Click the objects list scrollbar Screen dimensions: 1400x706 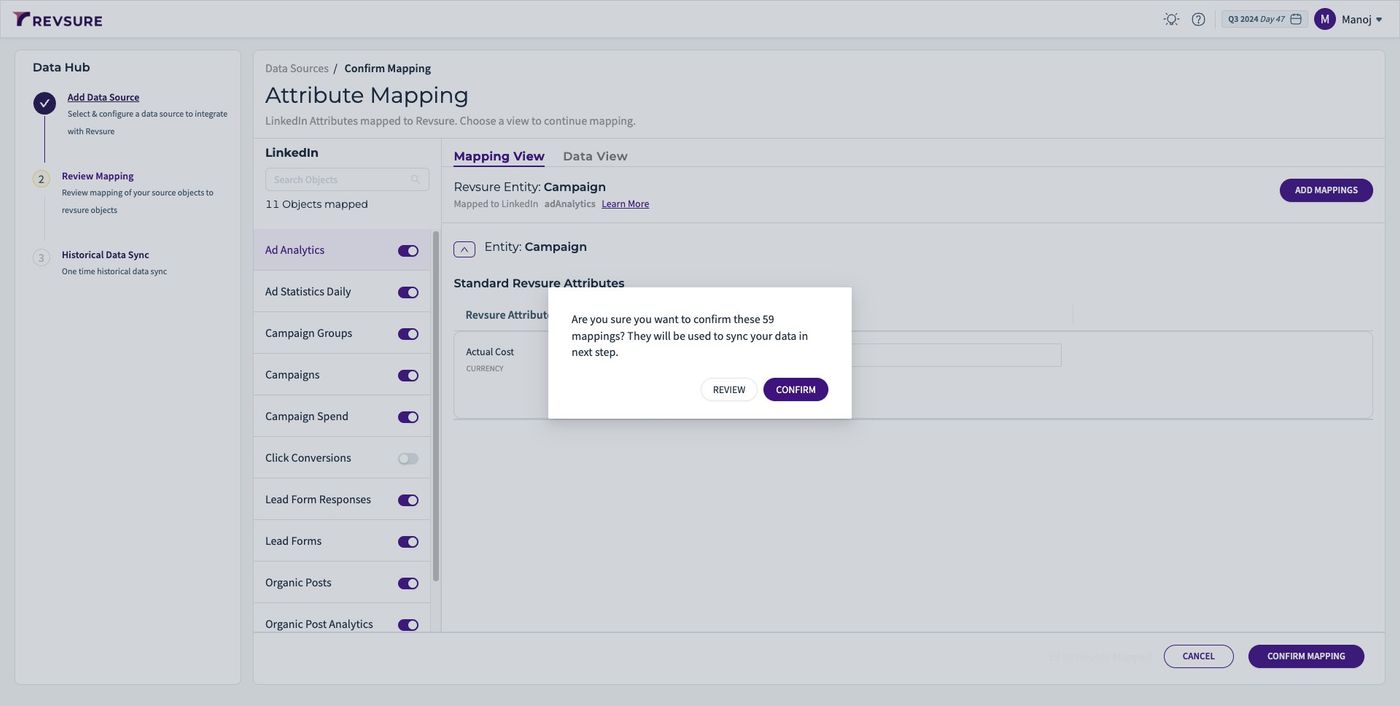pyautogui.click(x=436, y=406)
